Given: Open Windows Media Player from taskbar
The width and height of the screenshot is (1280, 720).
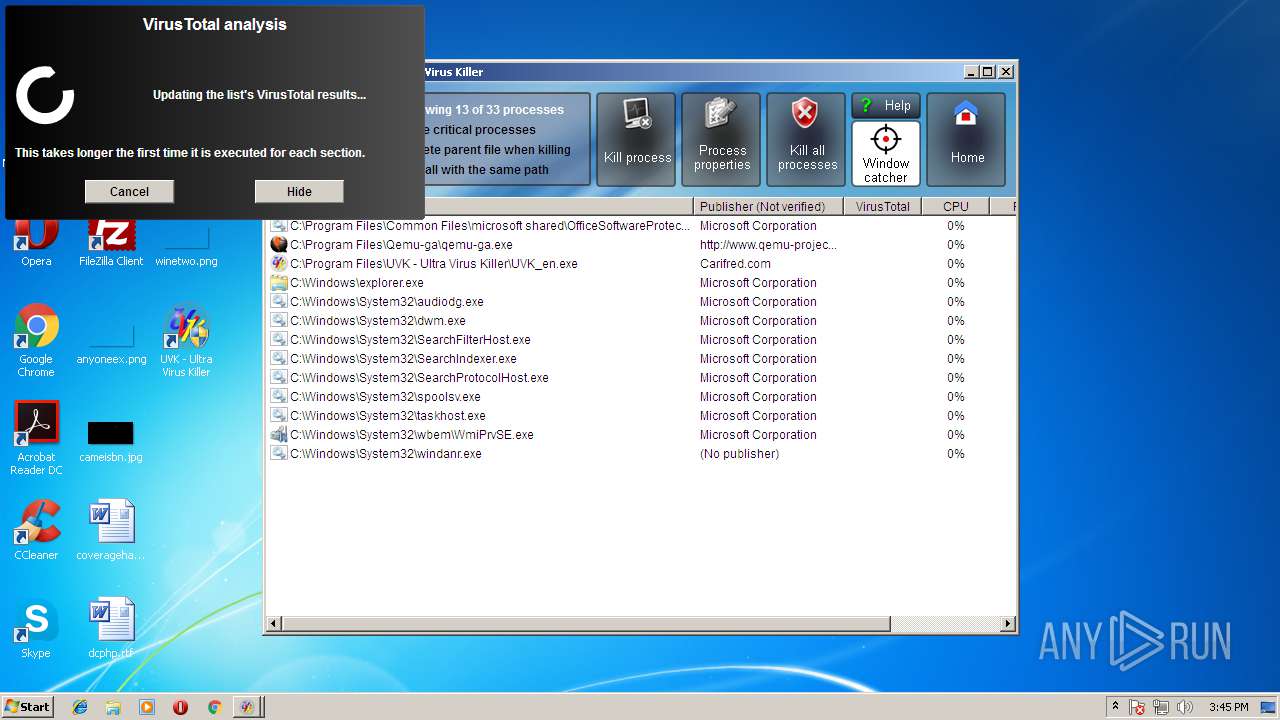Looking at the screenshot, I should (147, 707).
